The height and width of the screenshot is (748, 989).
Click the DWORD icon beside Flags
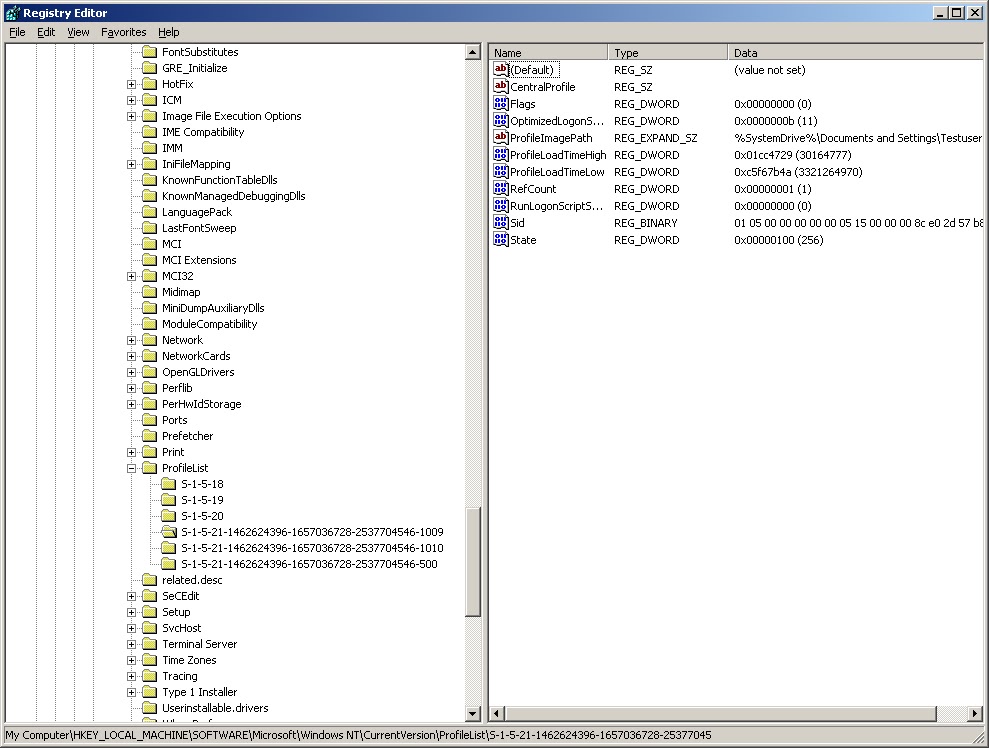click(500, 104)
